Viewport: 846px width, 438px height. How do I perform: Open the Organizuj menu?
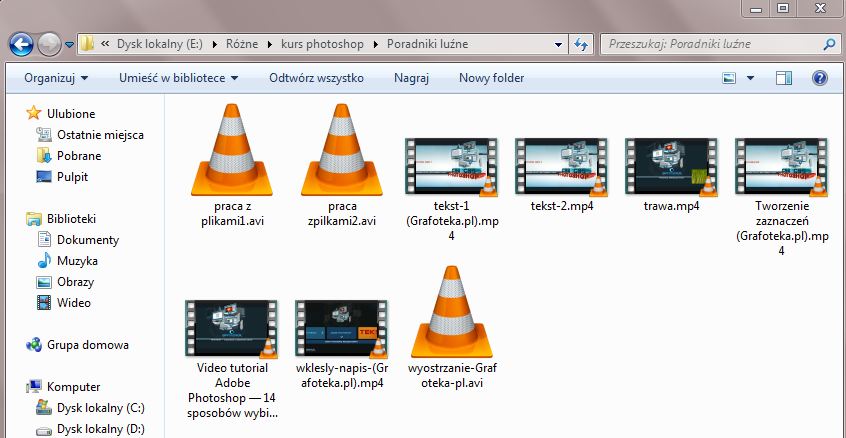[56, 78]
